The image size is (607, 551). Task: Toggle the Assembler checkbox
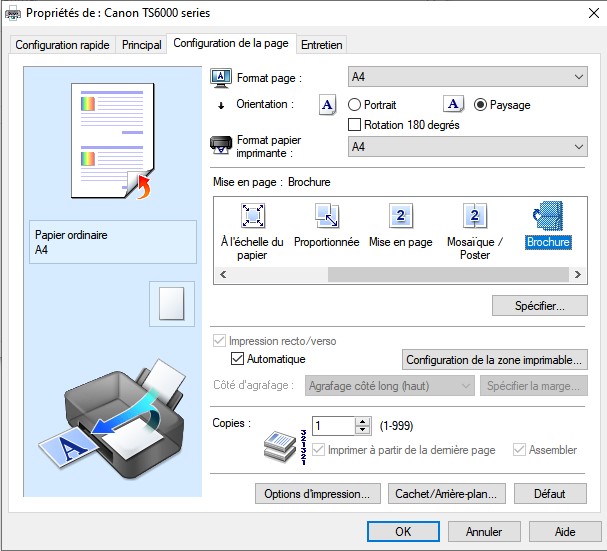coord(519,450)
